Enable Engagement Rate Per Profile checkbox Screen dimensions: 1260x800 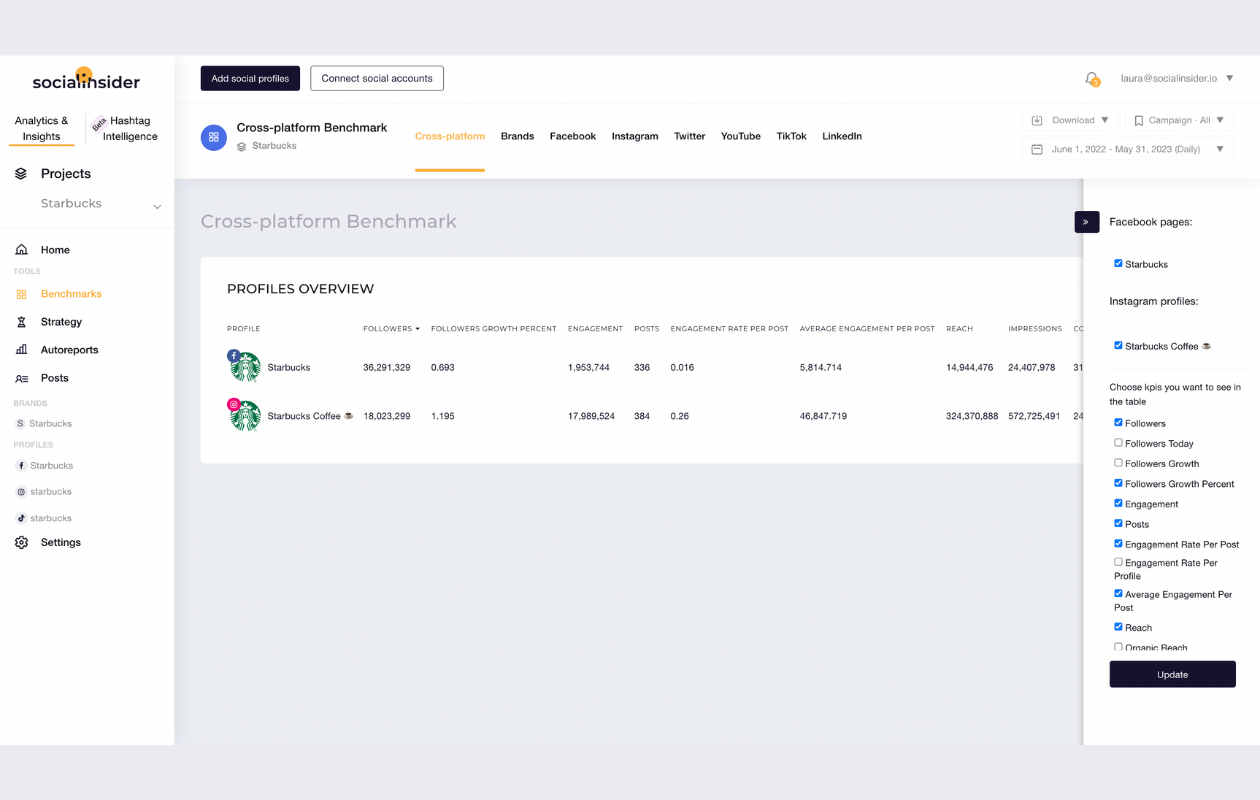point(1118,562)
